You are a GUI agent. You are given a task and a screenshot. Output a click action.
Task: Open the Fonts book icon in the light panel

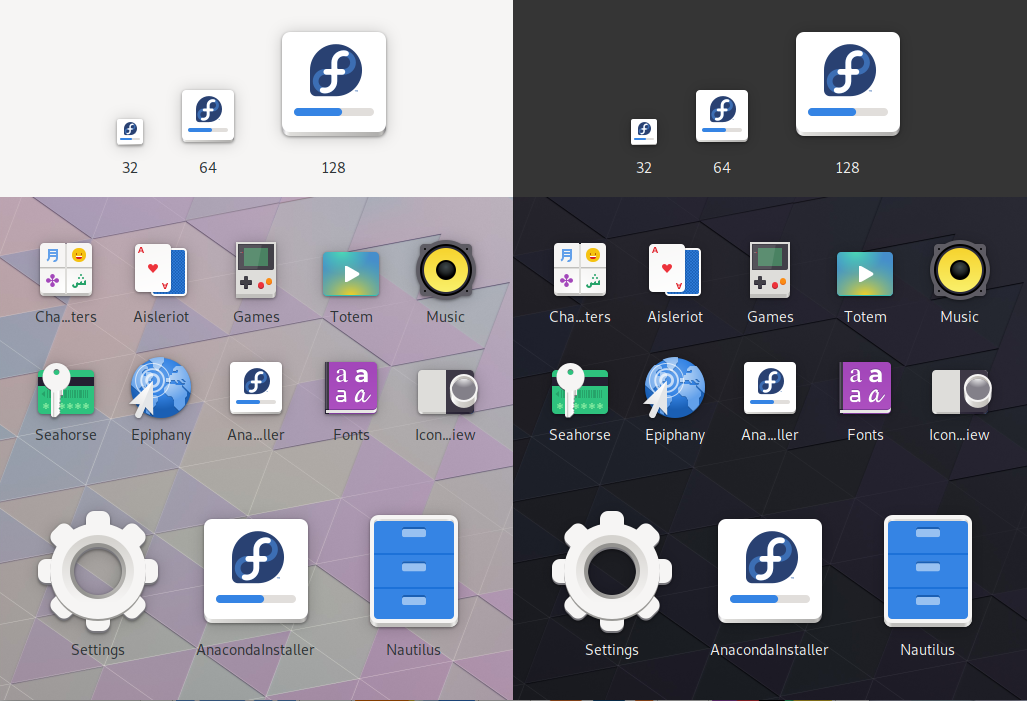pyautogui.click(x=351, y=388)
